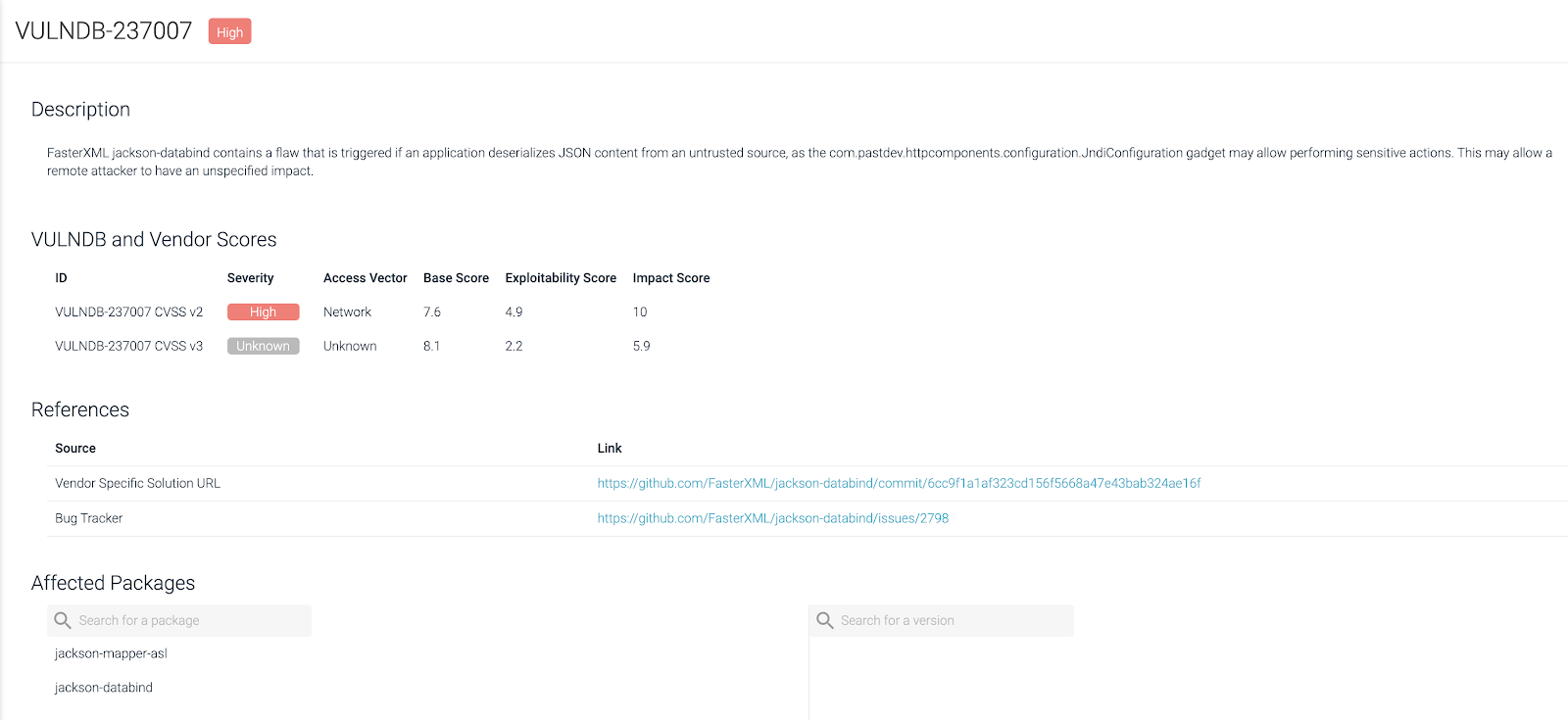The width and height of the screenshot is (1568, 720).
Task: Click the Exploitability Score column header
Action: tap(561, 278)
